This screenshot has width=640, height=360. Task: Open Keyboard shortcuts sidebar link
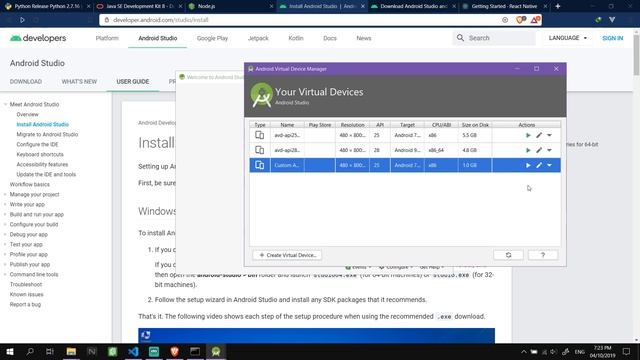click(40, 154)
